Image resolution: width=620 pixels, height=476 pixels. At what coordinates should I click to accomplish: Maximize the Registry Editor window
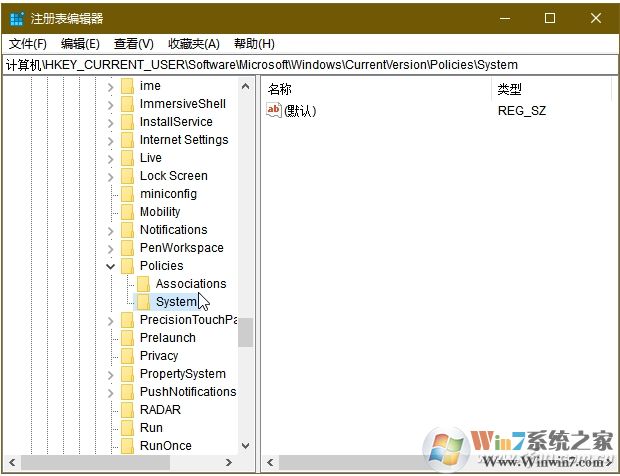pos(550,18)
